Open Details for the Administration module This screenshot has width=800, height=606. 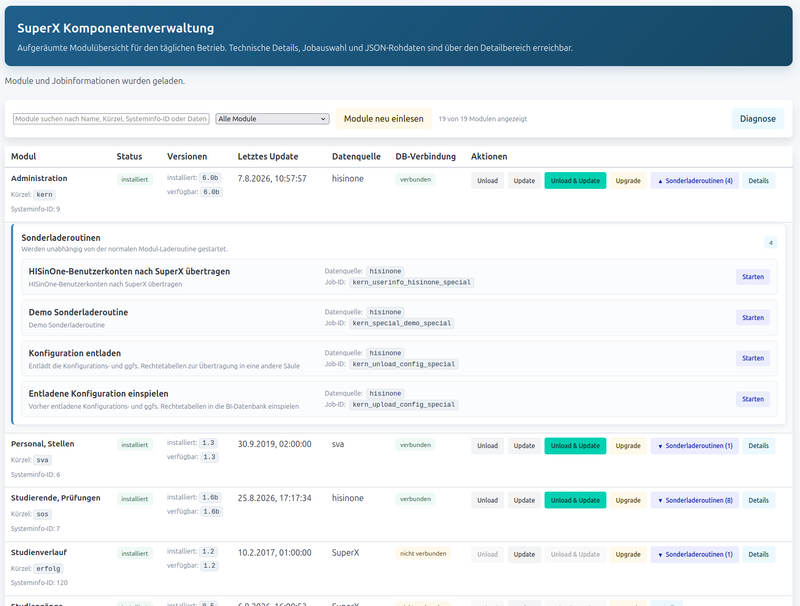point(758,181)
